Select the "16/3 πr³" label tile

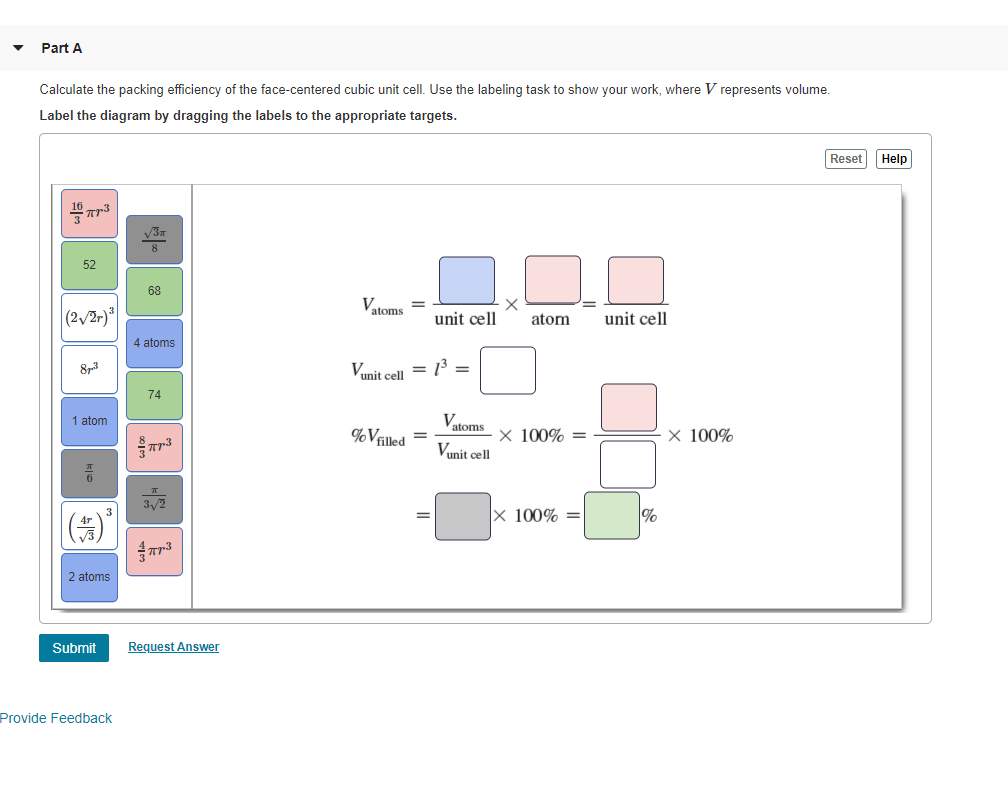(x=89, y=213)
